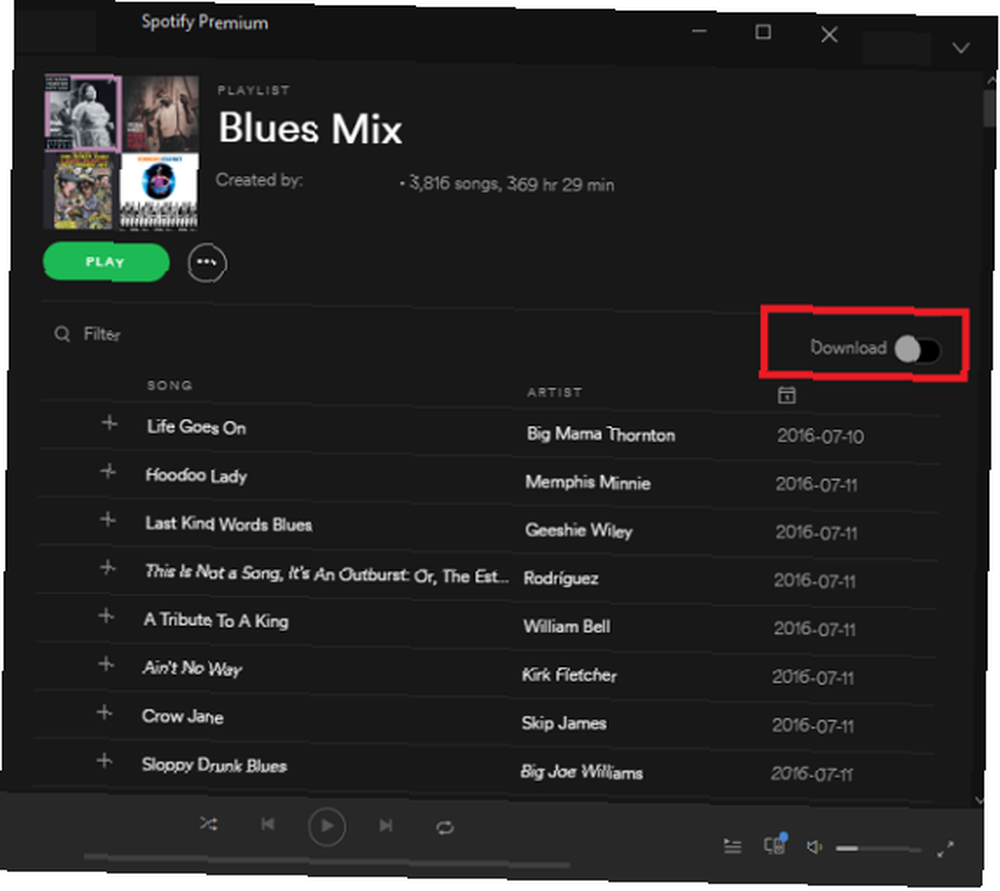1000x891 pixels.
Task: Open artist Geeshie Wiley
Action: click(579, 530)
